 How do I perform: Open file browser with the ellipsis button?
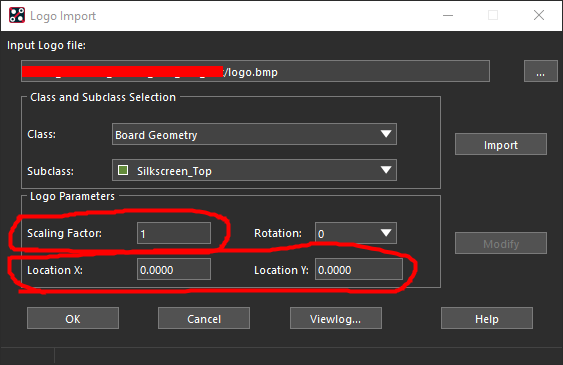point(540,71)
